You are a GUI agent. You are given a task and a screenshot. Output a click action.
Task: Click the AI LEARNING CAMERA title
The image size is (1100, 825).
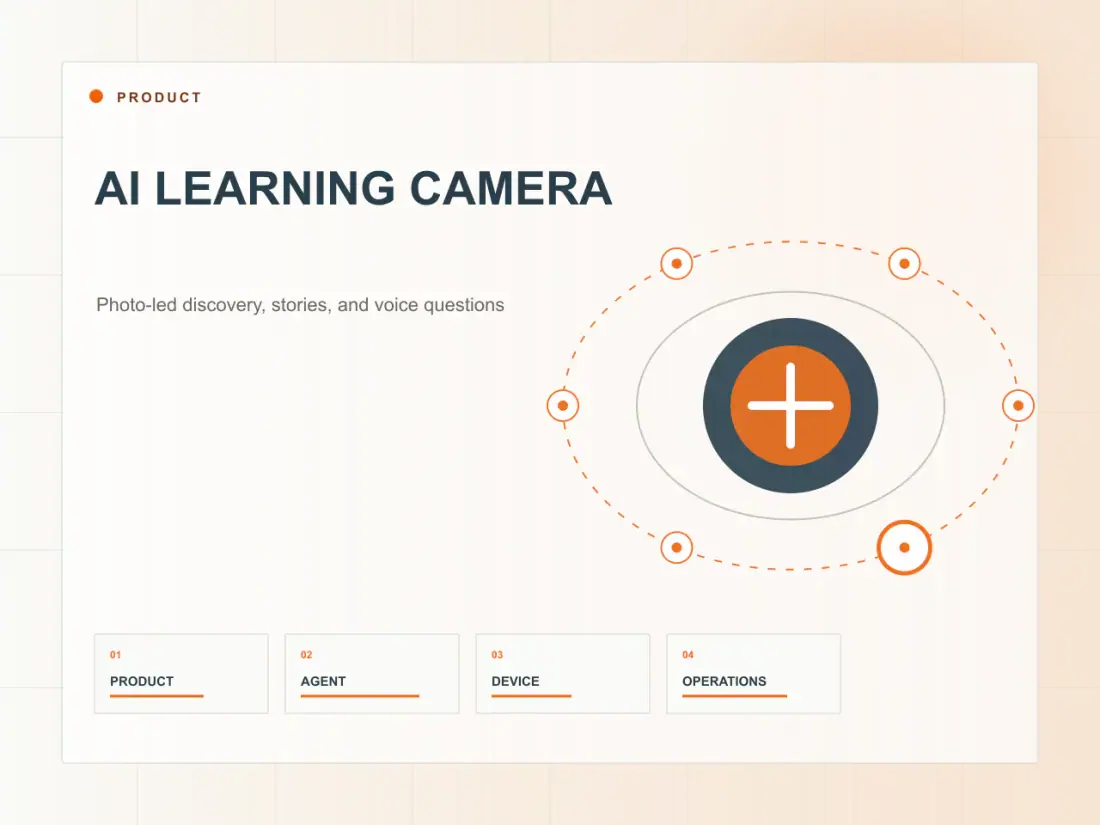click(354, 188)
